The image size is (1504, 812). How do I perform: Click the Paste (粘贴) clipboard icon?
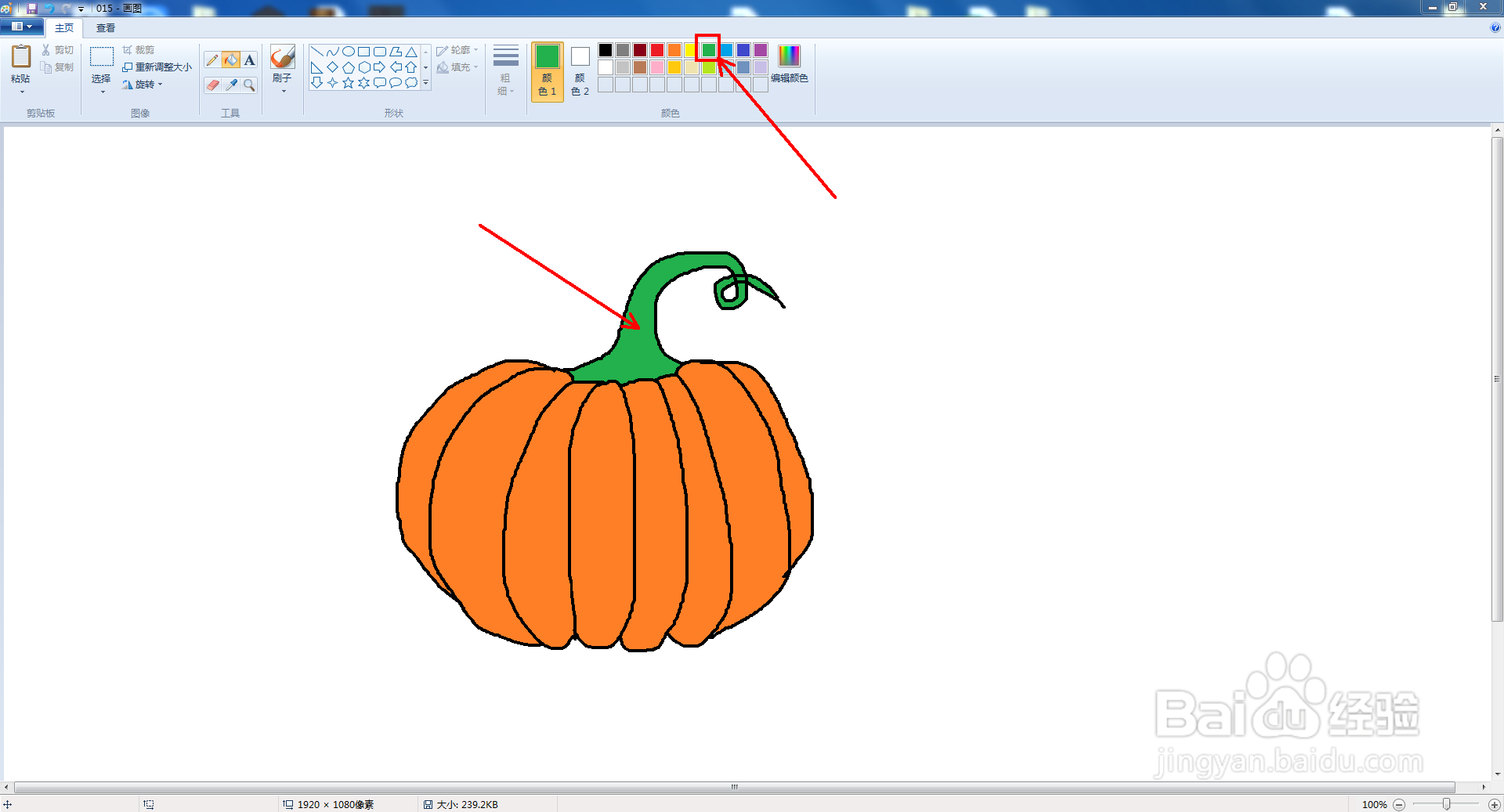(x=21, y=56)
